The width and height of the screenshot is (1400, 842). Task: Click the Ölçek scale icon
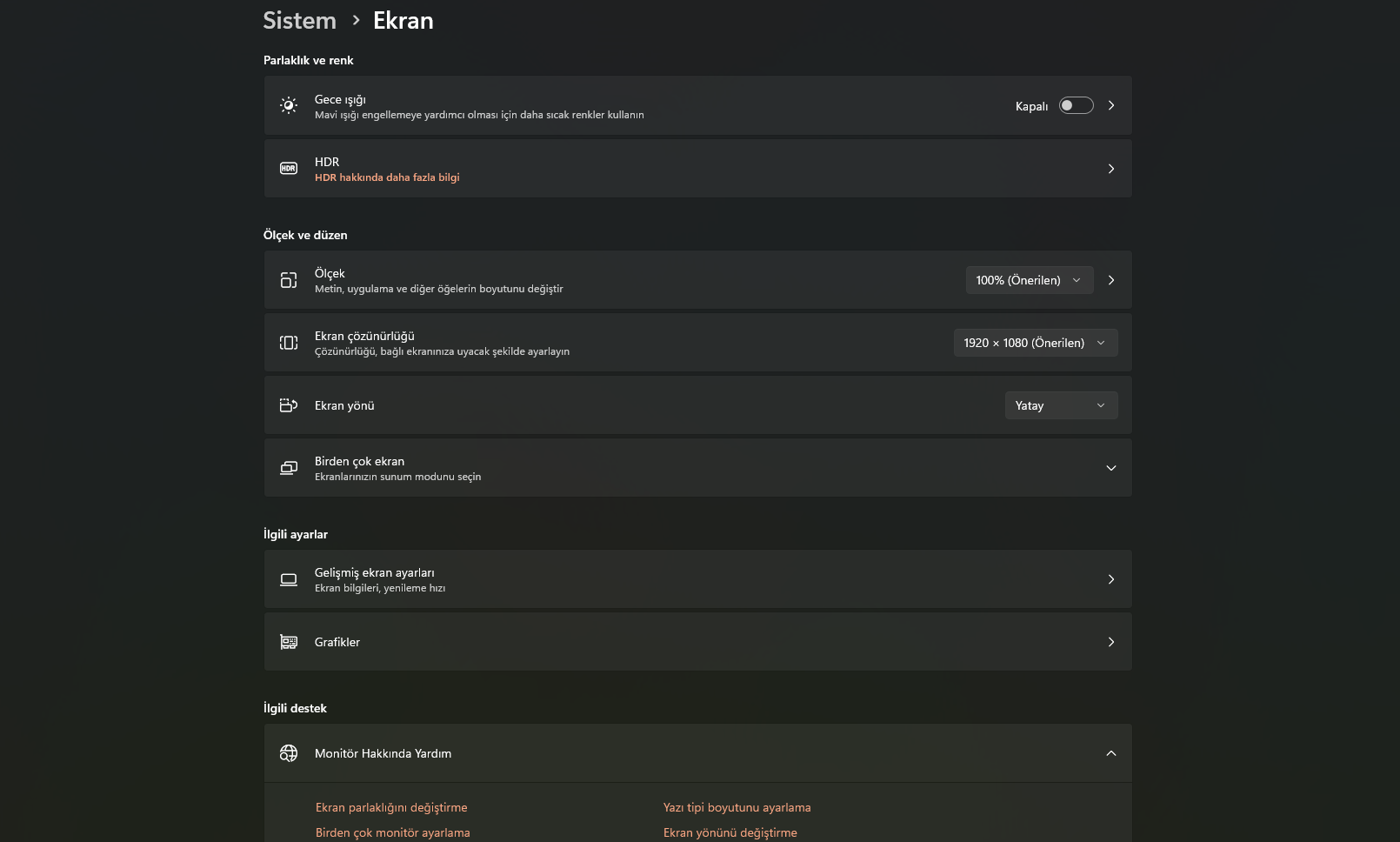tap(289, 280)
